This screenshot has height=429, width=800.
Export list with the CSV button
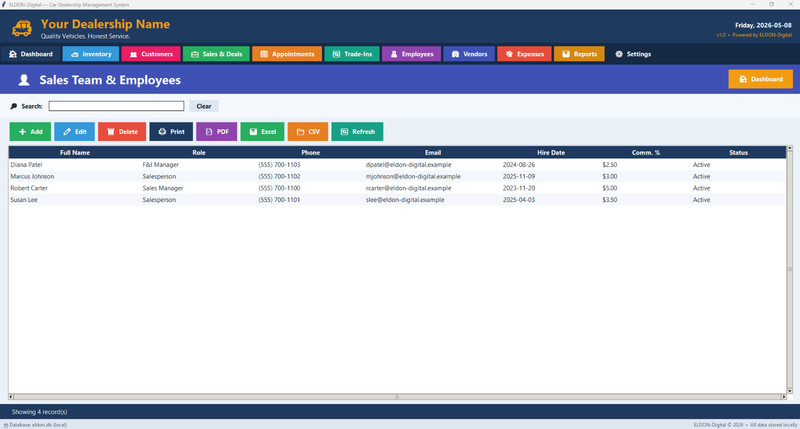tap(308, 132)
